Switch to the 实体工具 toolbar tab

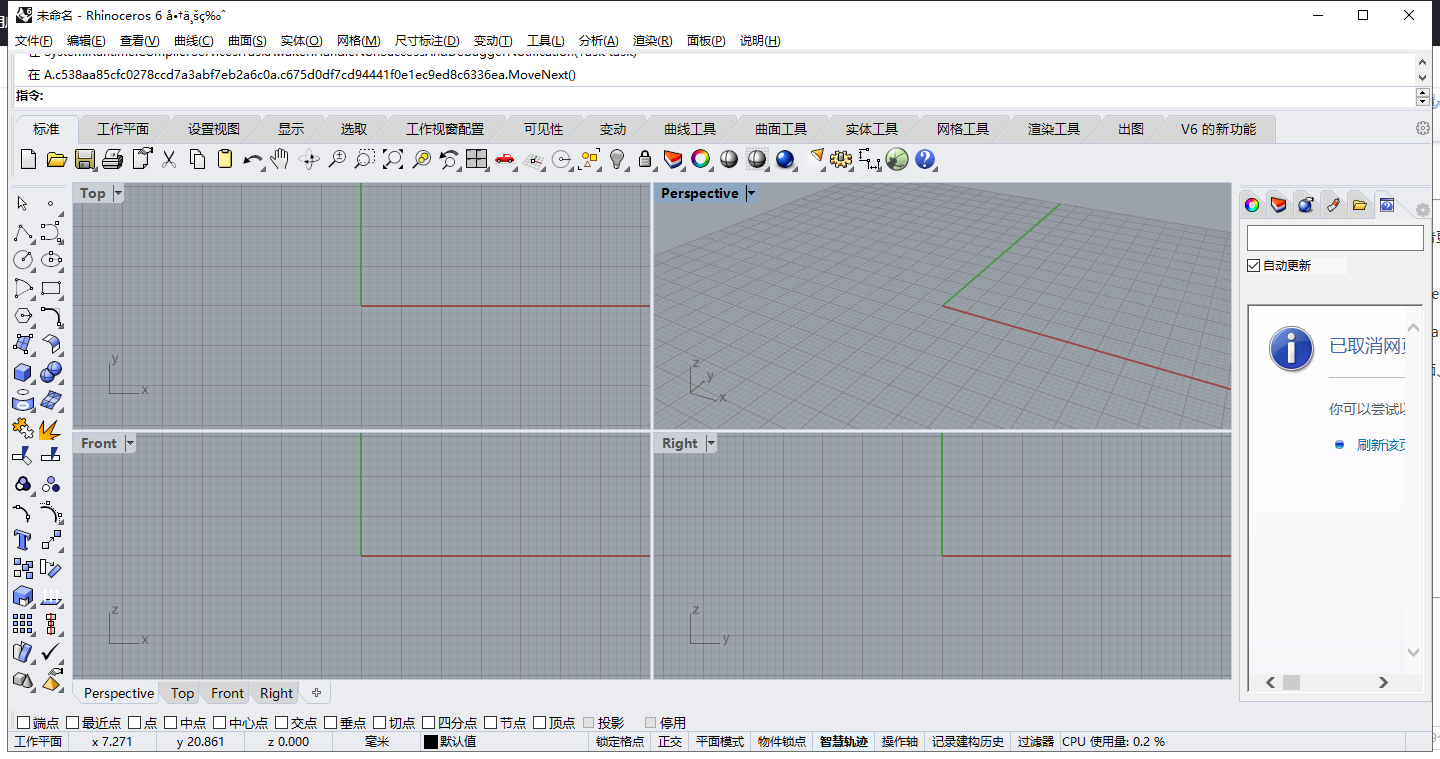tap(872, 129)
